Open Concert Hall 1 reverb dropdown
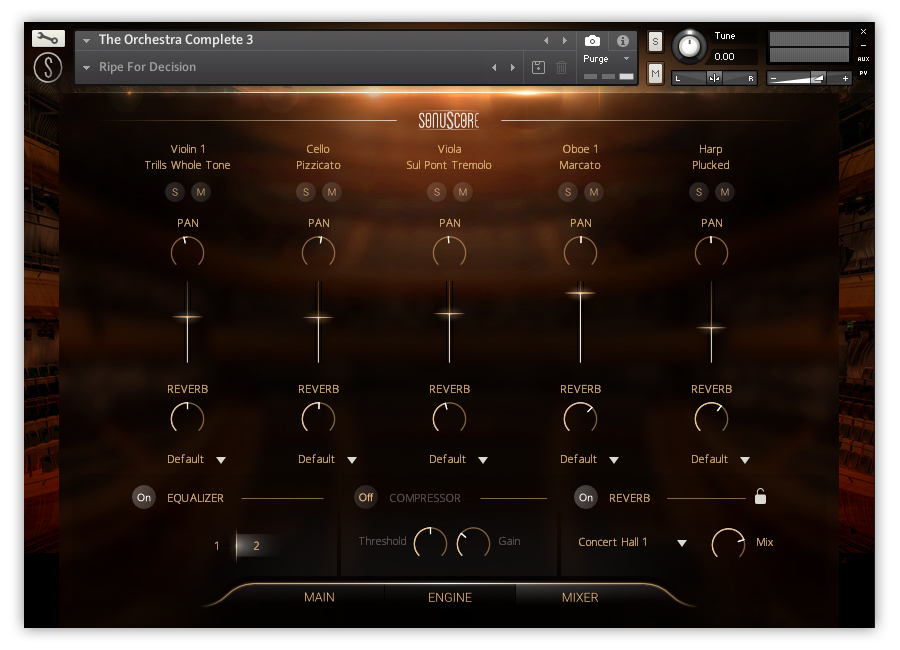 632,542
